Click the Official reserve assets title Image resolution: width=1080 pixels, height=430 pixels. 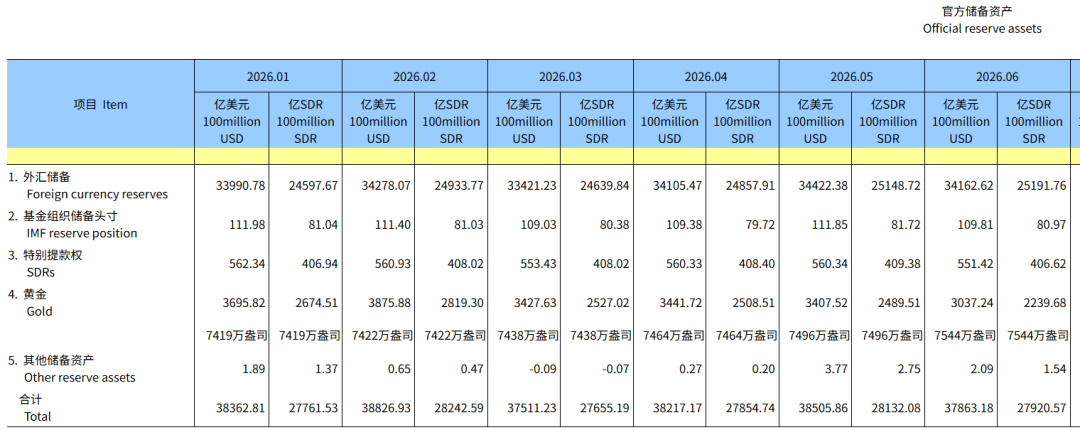click(x=982, y=29)
